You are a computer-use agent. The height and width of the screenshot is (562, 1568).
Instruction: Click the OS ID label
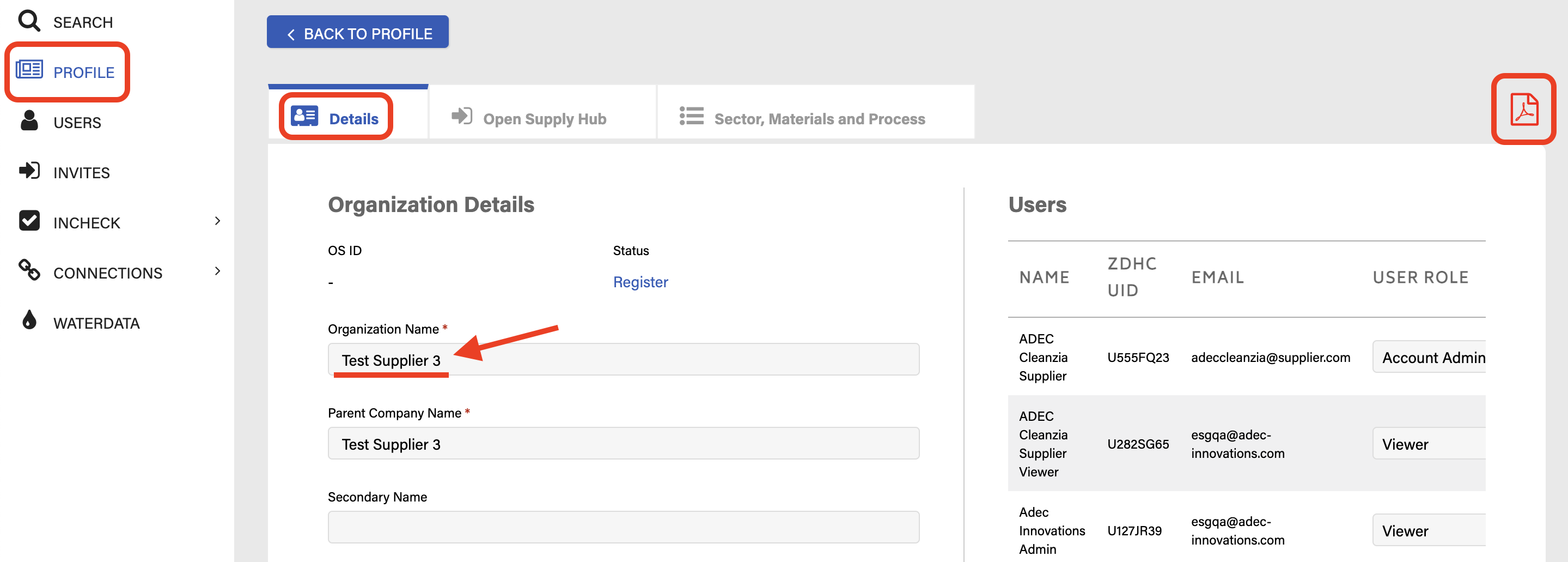(x=345, y=251)
